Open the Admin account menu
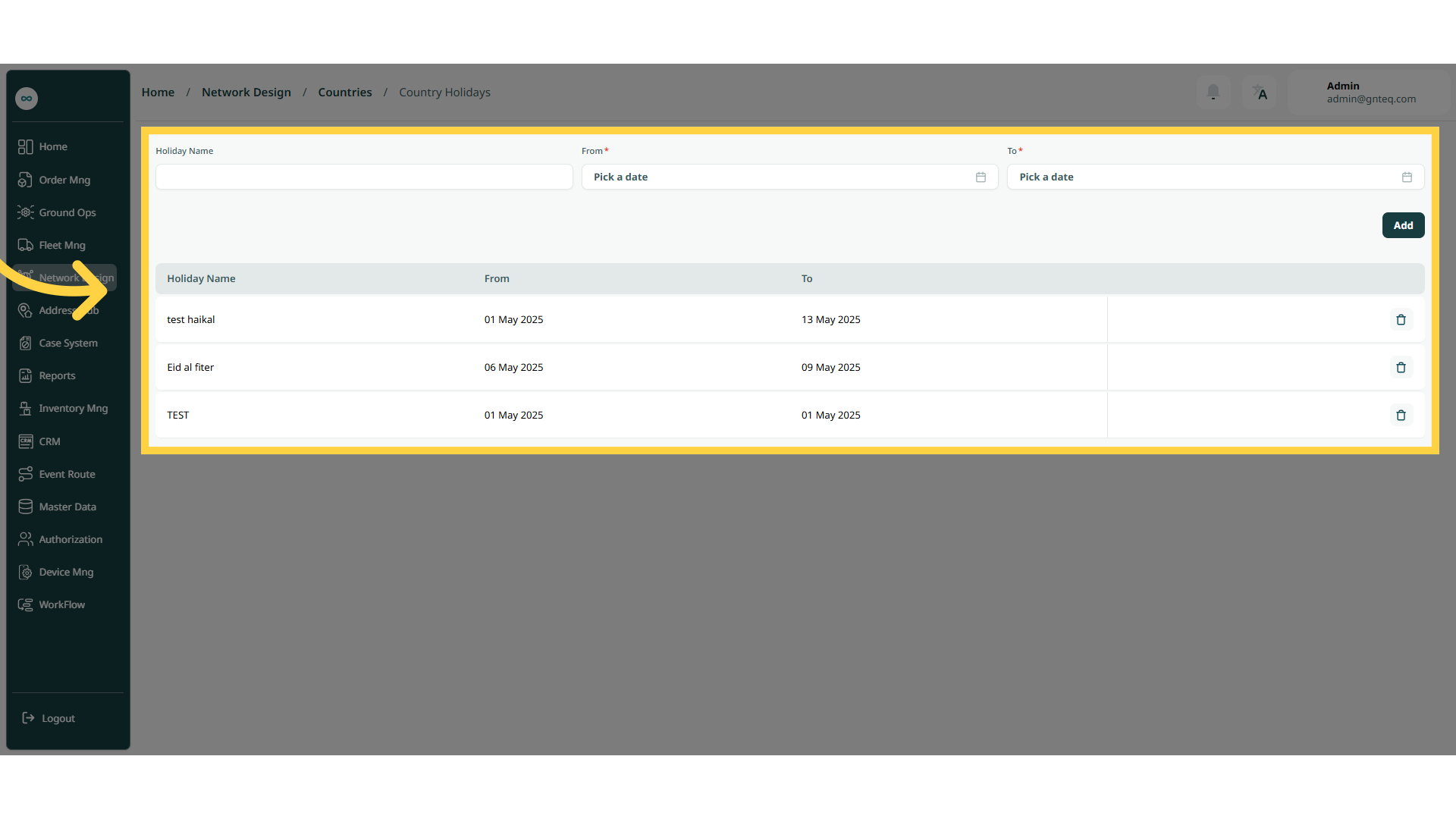This screenshot has width=1456, height=819. 1369,93
